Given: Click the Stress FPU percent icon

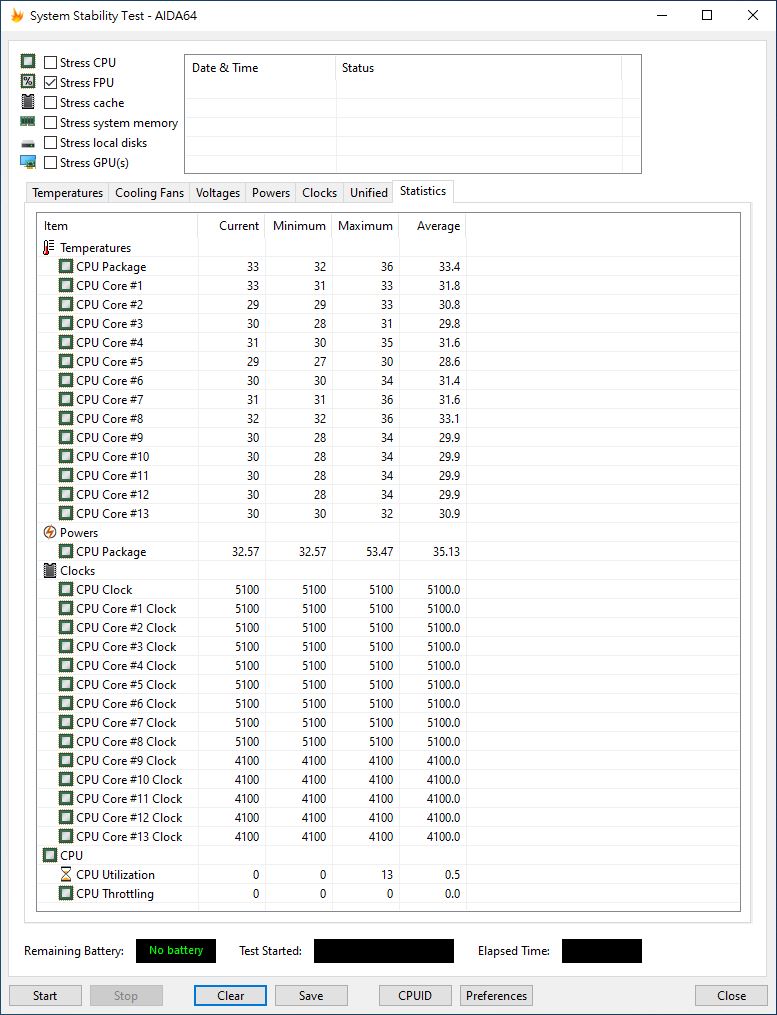Looking at the screenshot, I should click(x=28, y=82).
